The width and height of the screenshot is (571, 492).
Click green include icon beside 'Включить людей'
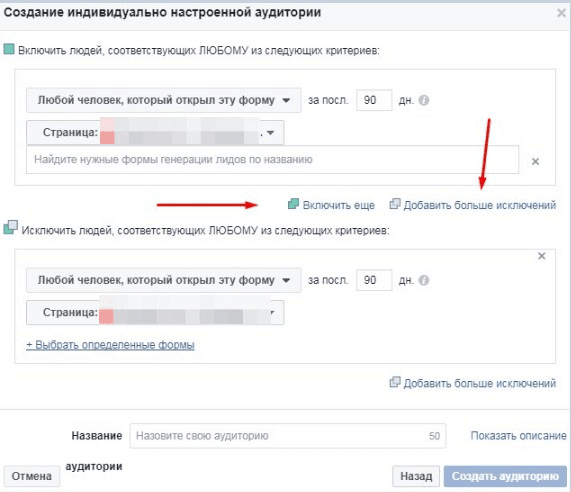click(x=9, y=49)
